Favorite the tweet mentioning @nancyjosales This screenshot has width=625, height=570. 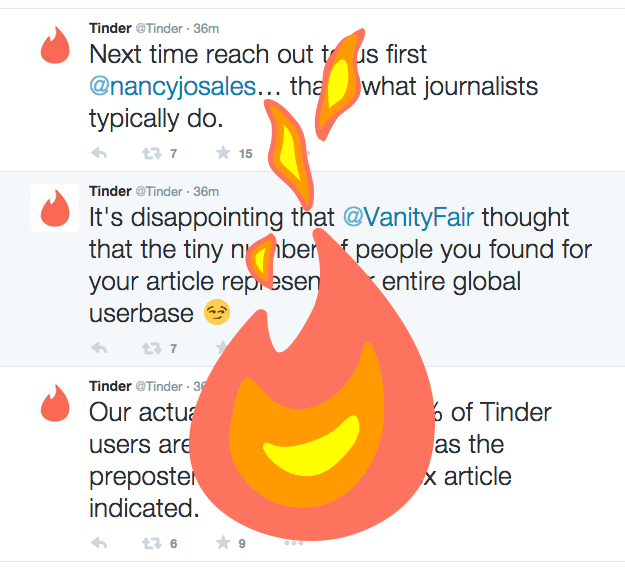tap(223, 153)
